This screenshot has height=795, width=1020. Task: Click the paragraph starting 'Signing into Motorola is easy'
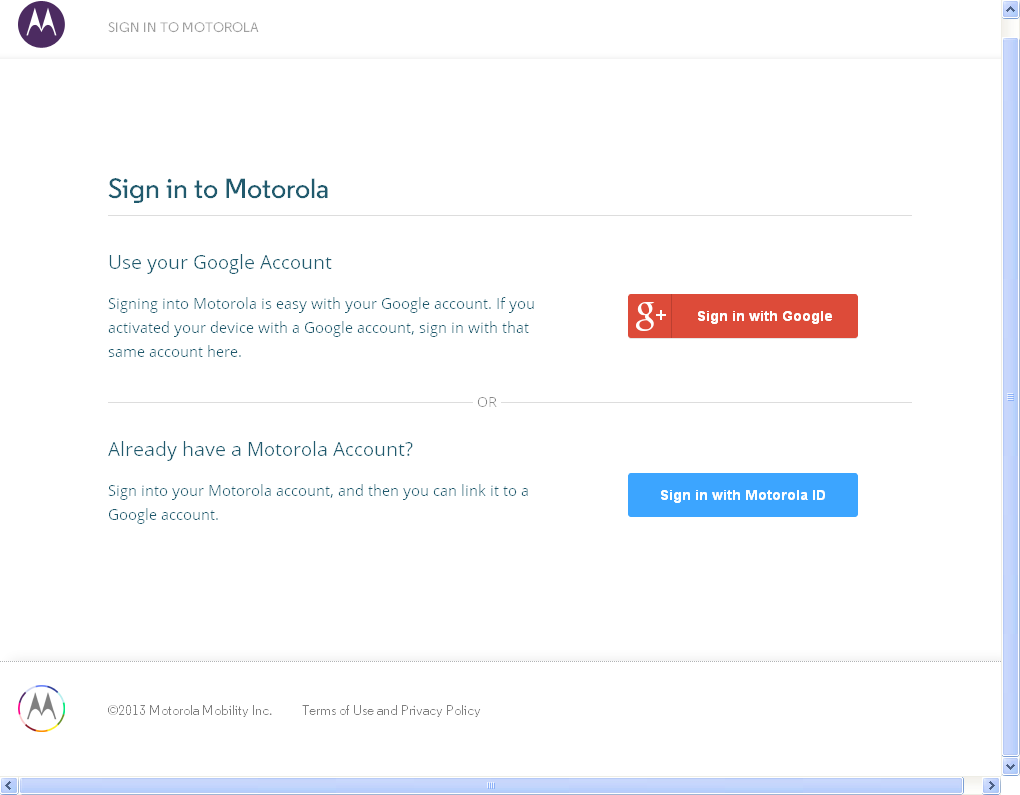click(321, 328)
